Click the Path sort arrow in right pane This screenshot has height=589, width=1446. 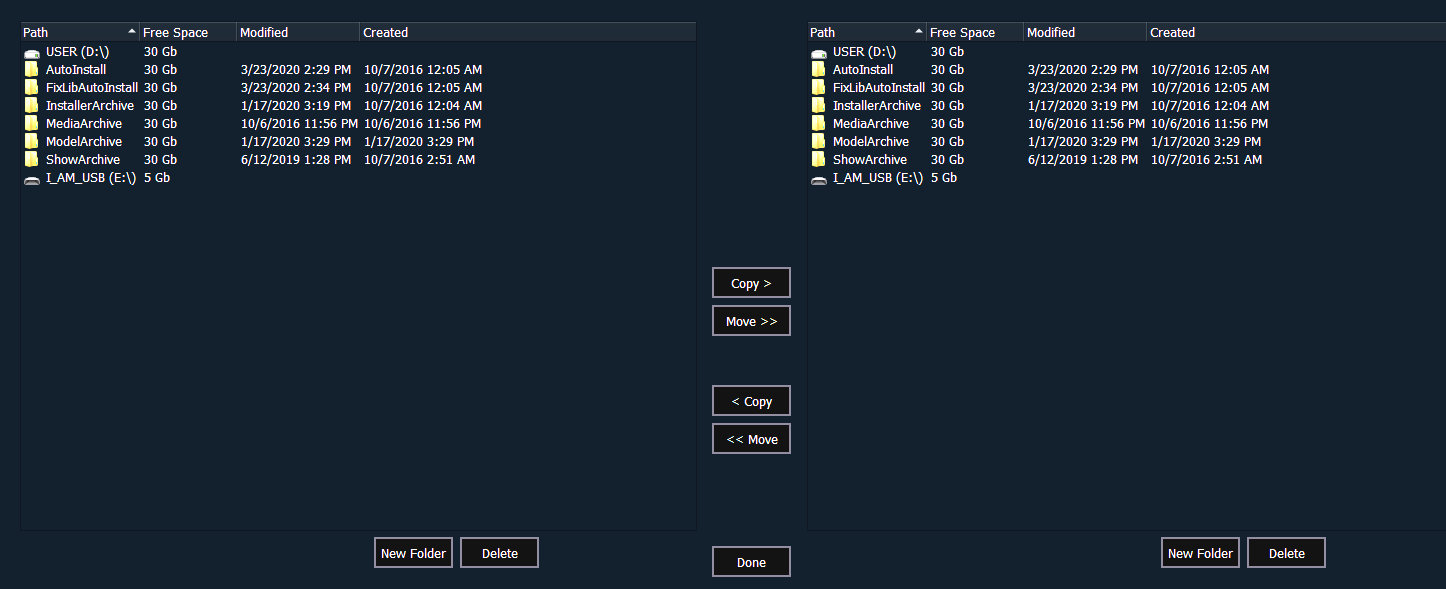(x=918, y=31)
